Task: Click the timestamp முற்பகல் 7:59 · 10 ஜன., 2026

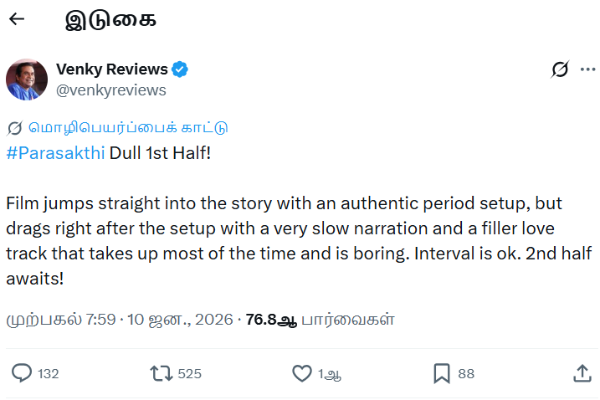Action: (x=118, y=320)
